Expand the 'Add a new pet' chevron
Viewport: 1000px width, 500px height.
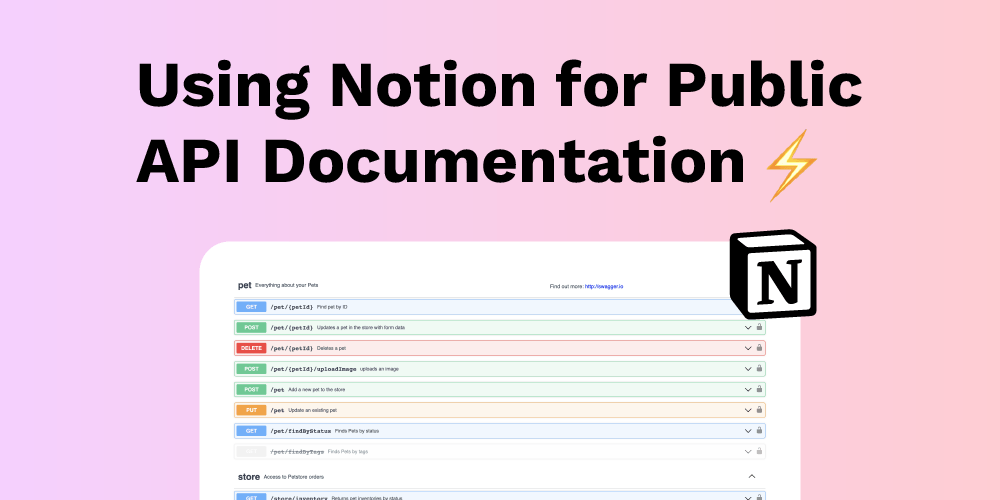[x=748, y=390]
